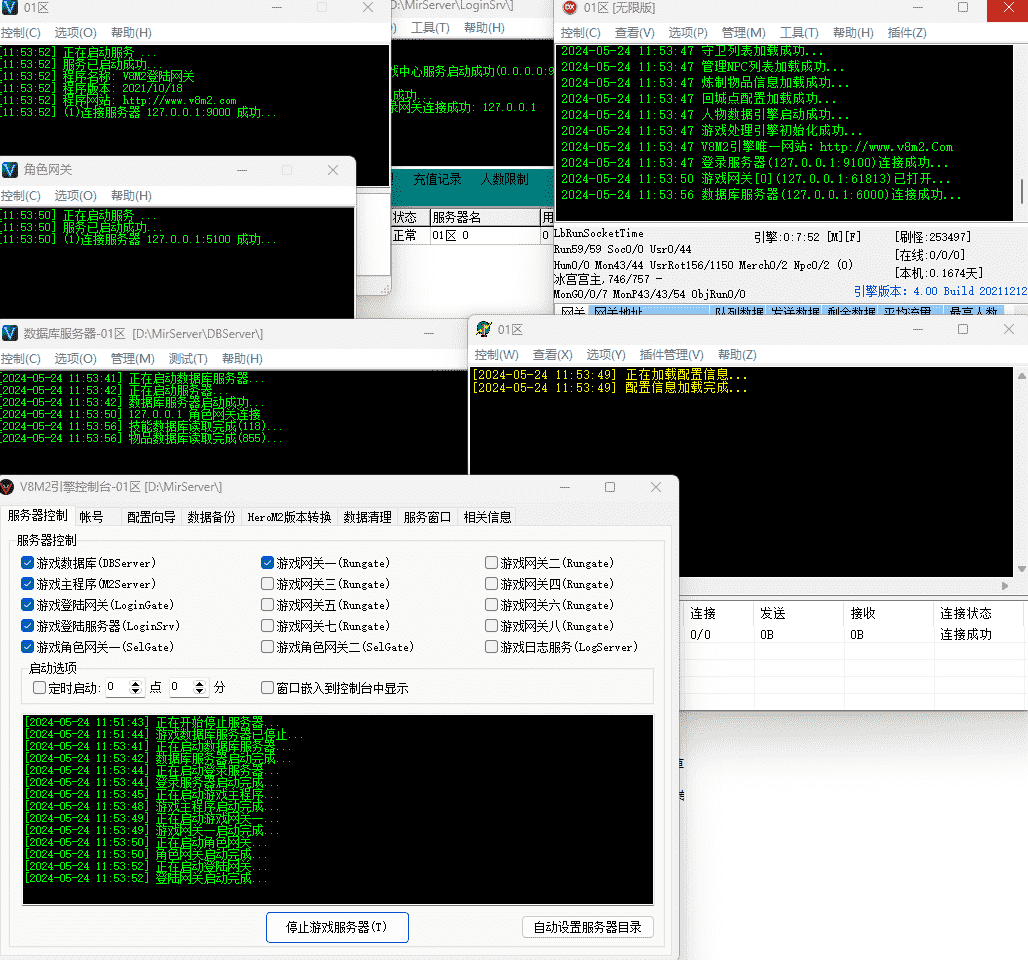The image size is (1028, 960).
Task: Toggle 游戏数据库(DBServer) checkbox
Action: click(28, 563)
